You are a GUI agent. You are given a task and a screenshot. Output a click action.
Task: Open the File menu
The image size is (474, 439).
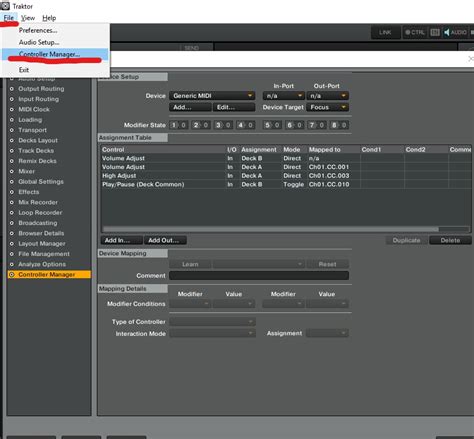9,18
